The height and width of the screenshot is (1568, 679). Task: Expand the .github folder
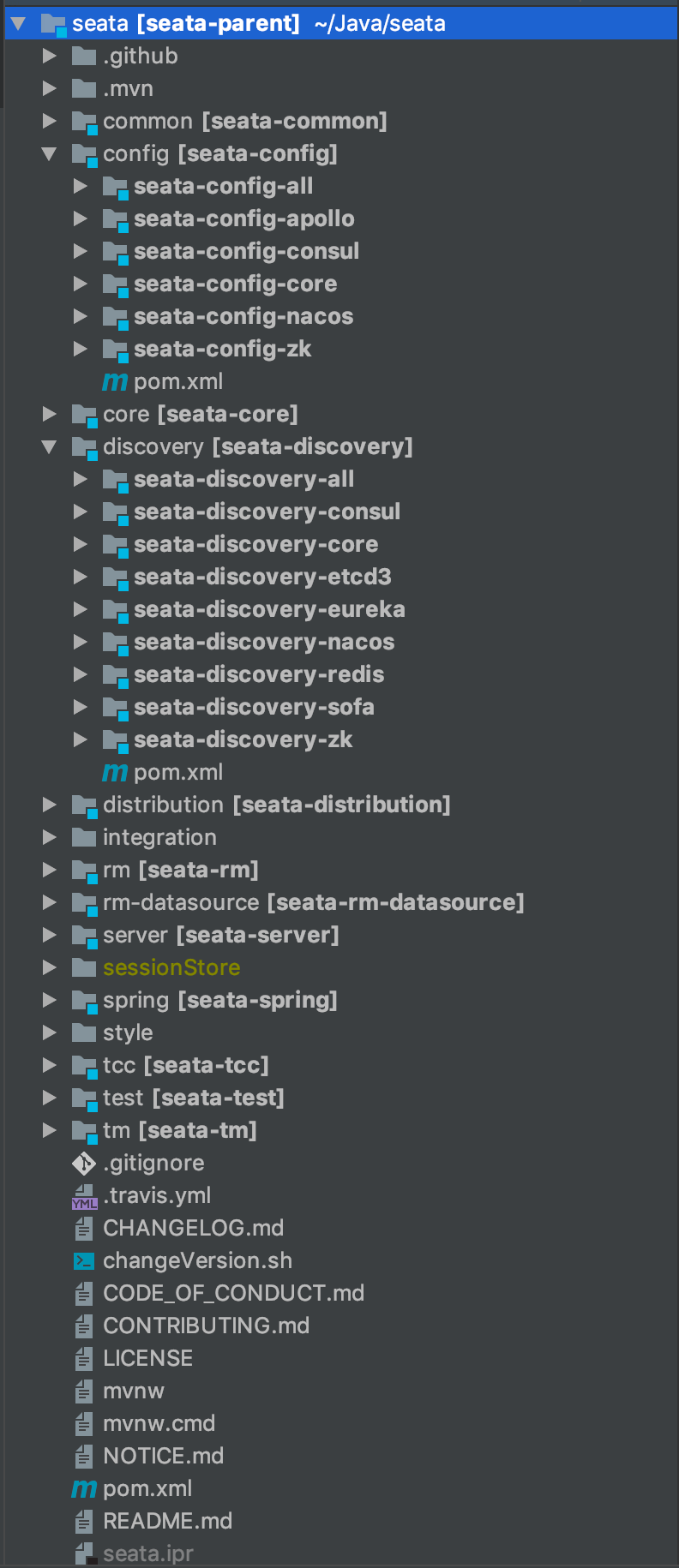coord(50,57)
